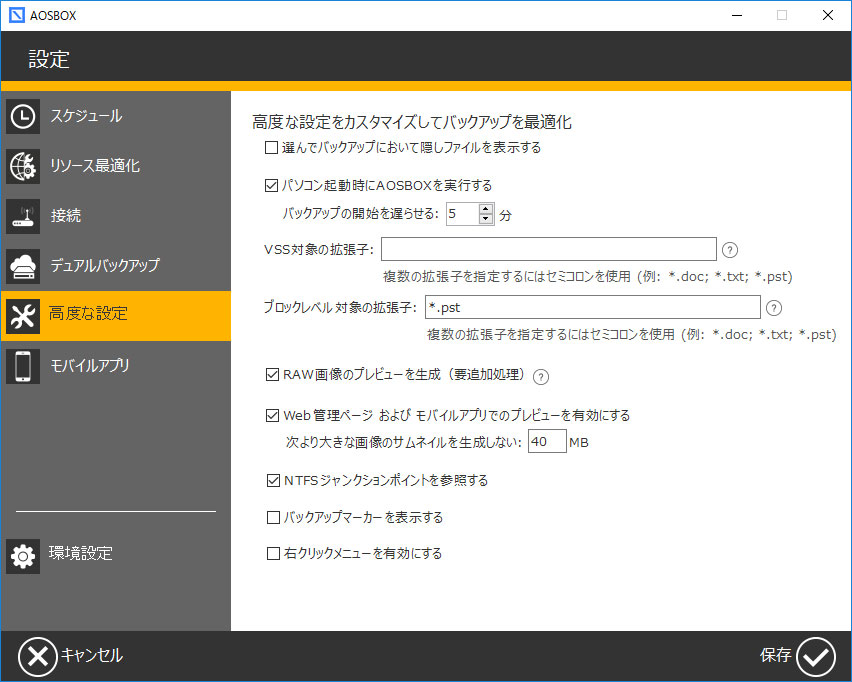
Task: Click the X circle cancel icon
Action: (37, 656)
